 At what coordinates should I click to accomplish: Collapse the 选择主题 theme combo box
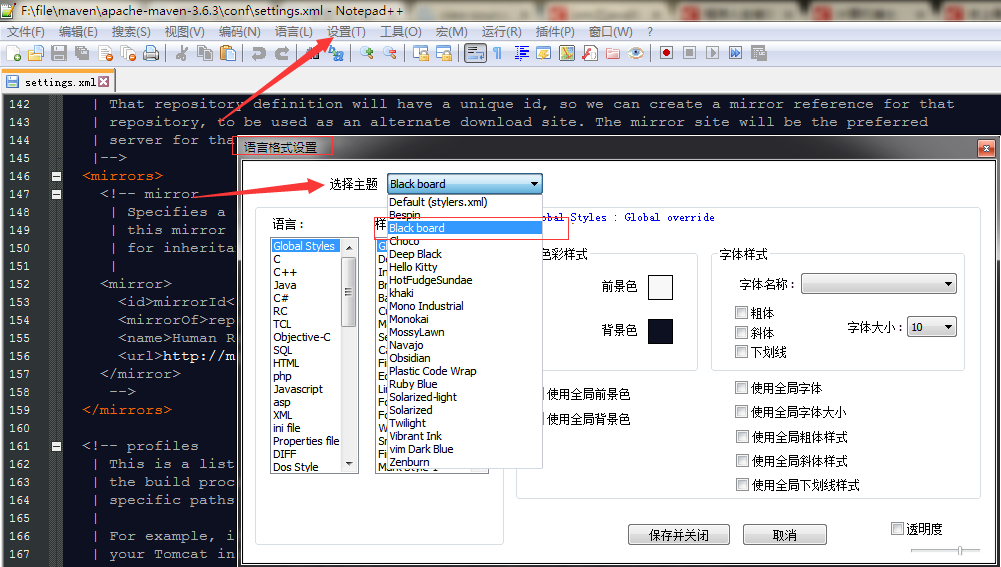[x=465, y=184]
